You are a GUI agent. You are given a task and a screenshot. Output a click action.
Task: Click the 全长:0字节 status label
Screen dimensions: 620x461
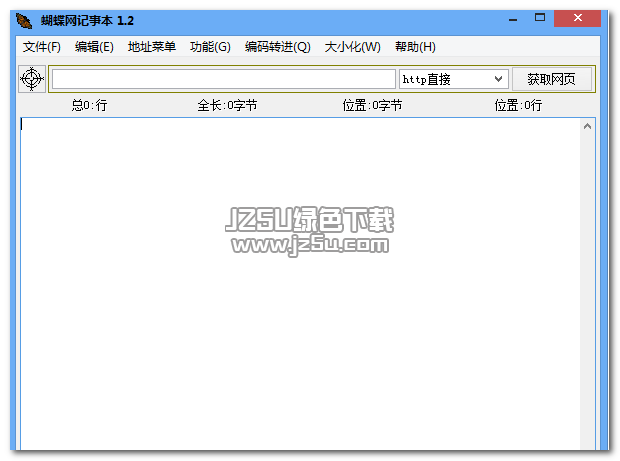click(x=227, y=105)
